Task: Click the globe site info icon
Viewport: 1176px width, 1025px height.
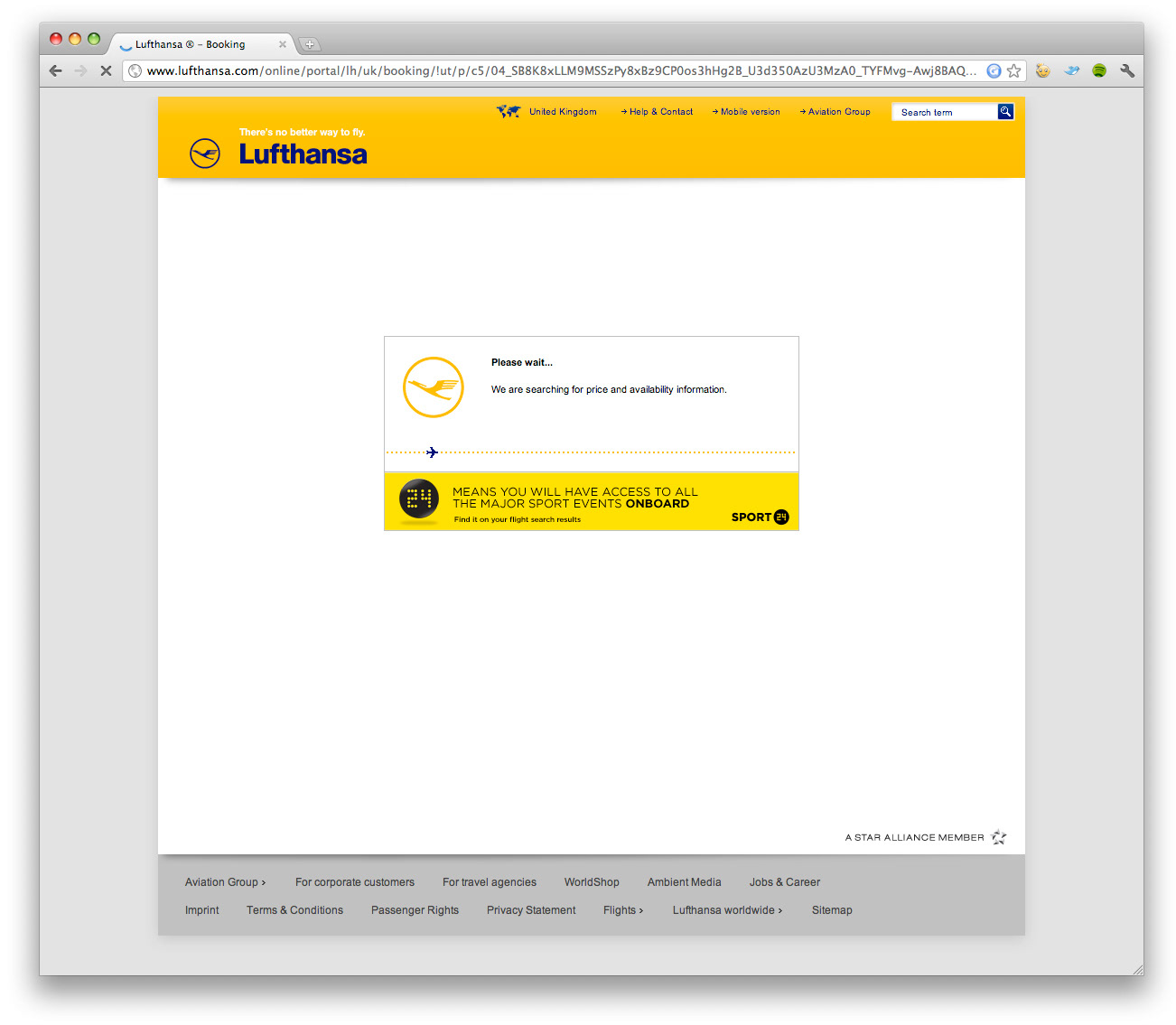Action: pyautogui.click(x=135, y=70)
